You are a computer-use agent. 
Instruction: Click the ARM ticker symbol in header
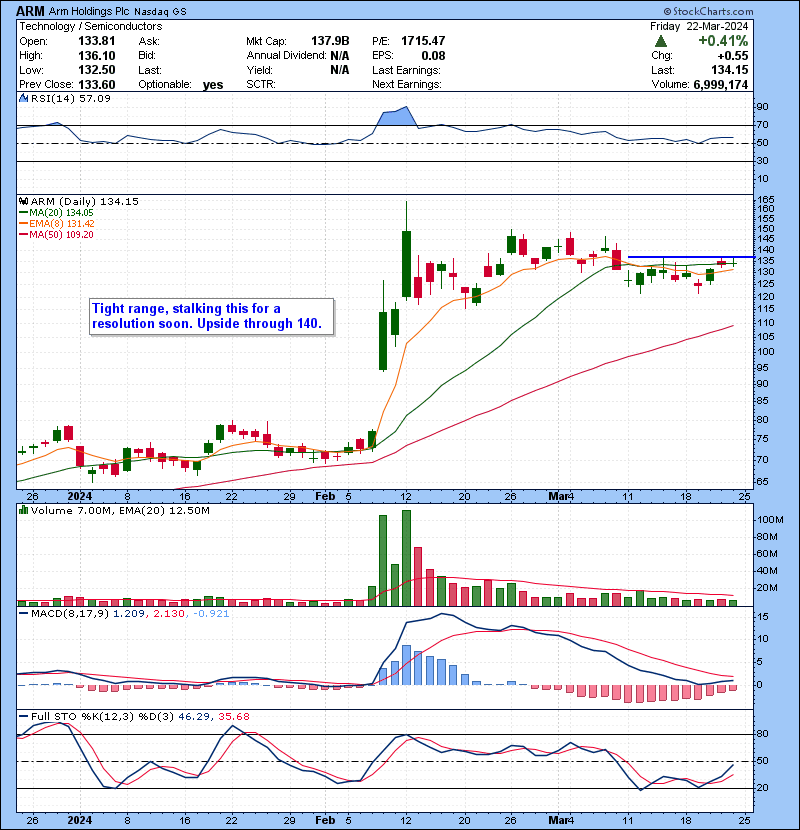tap(30, 11)
